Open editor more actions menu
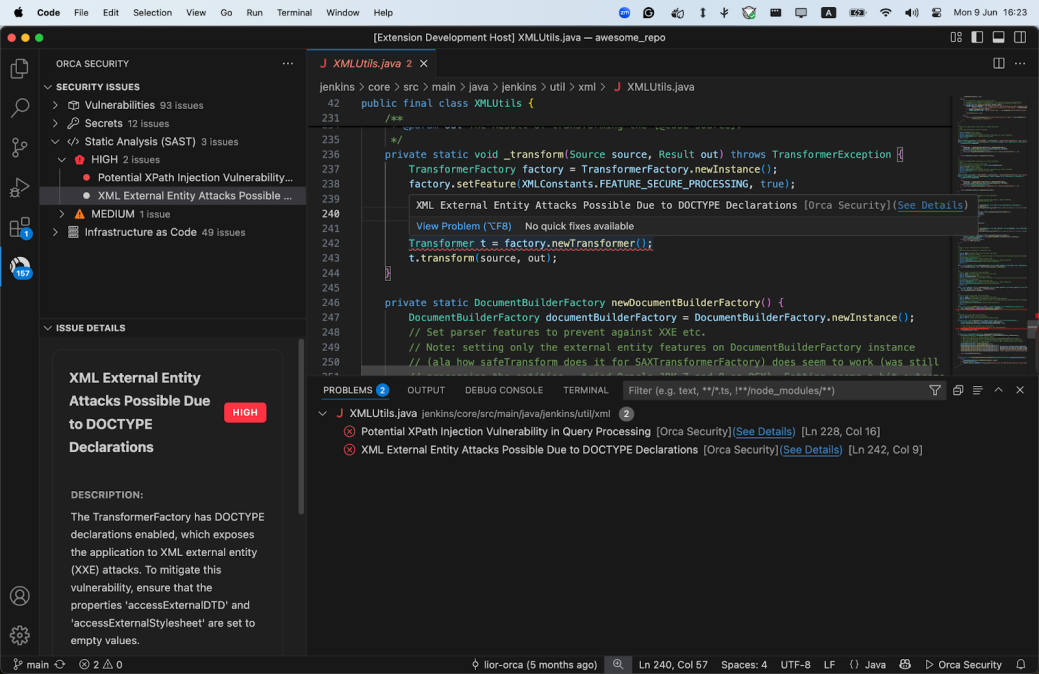 pos(1020,64)
